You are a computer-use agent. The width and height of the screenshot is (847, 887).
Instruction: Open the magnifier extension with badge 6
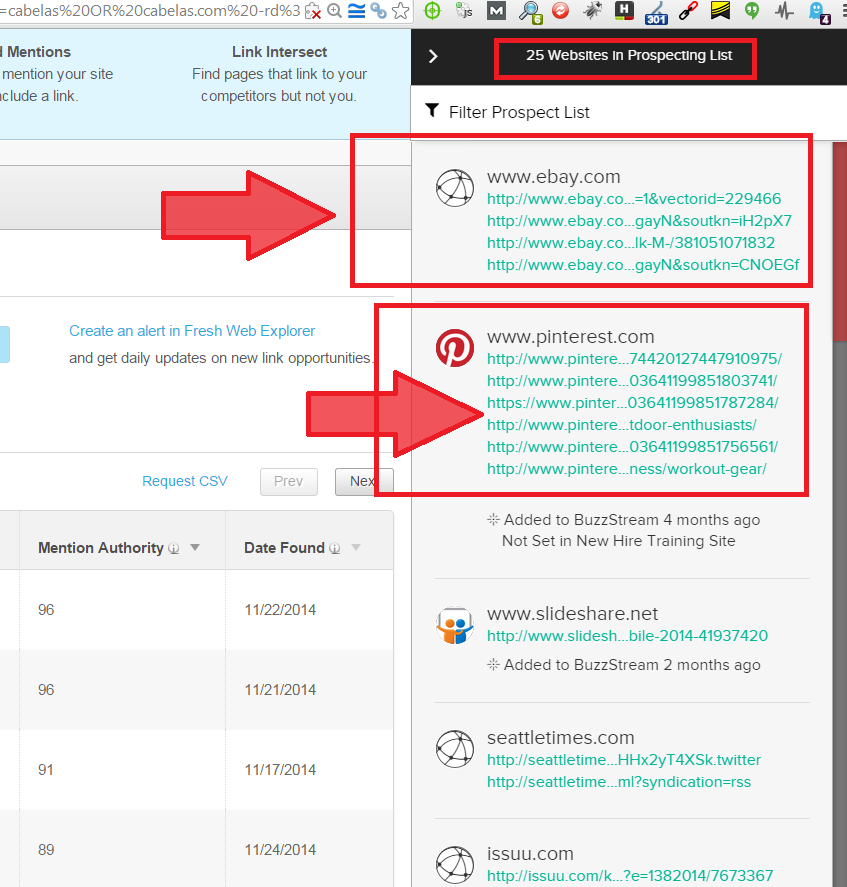530,12
